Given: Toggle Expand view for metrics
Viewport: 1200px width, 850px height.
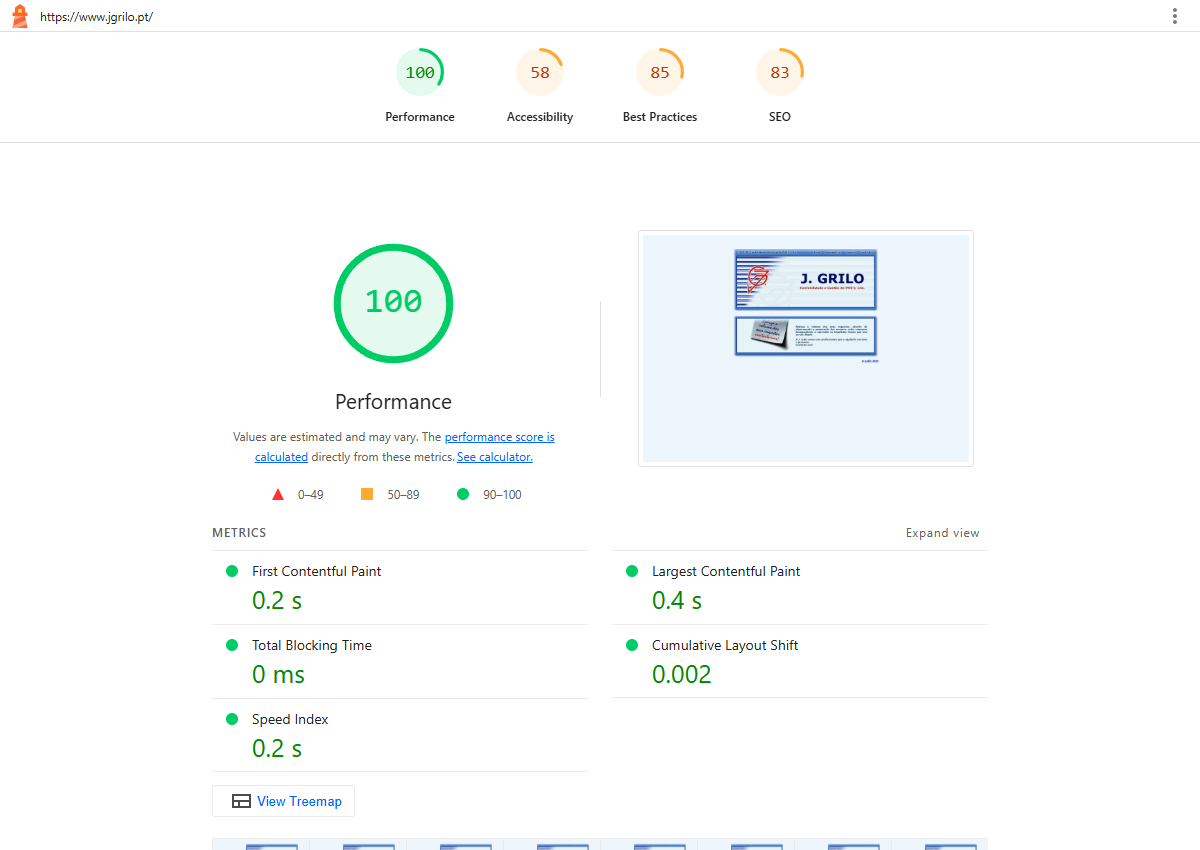Looking at the screenshot, I should tap(943, 533).
